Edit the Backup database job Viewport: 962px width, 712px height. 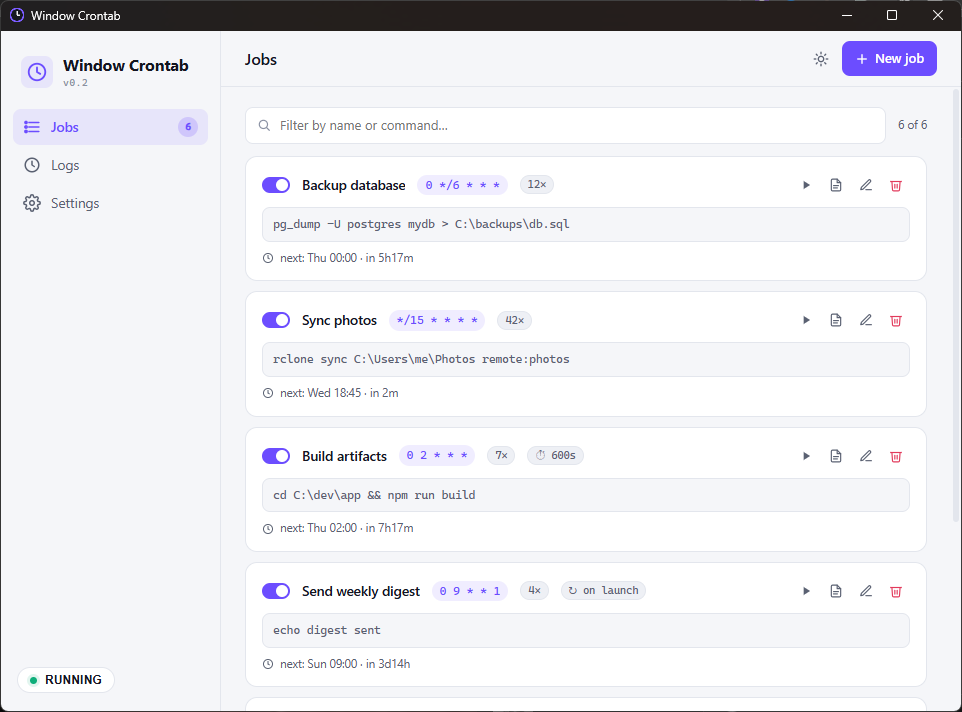[866, 185]
